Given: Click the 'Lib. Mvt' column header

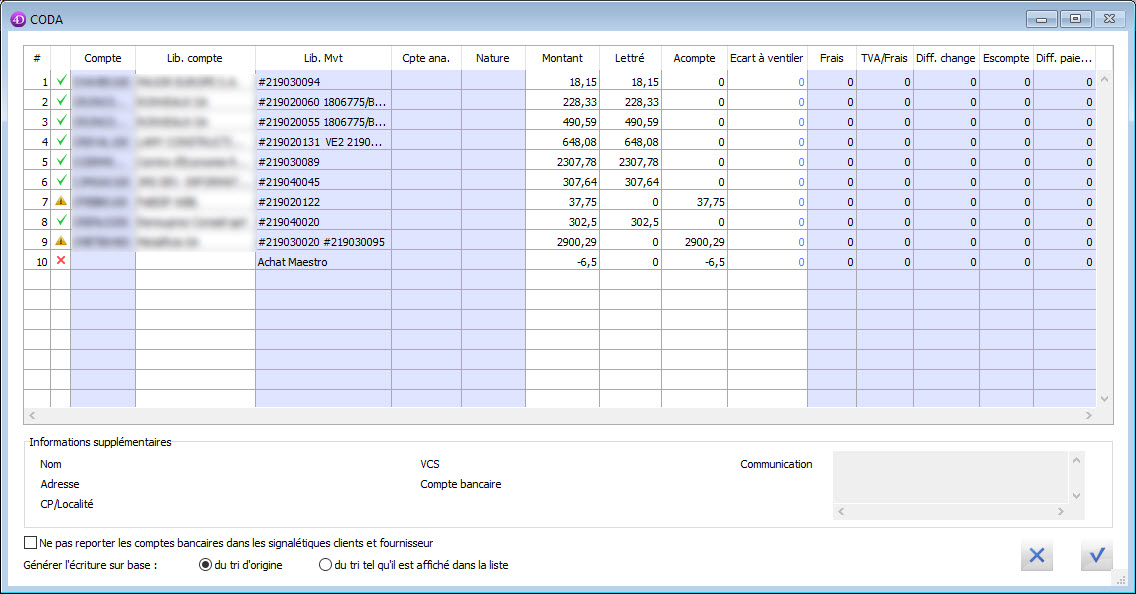Looking at the screenshot, I should (x=323, y=58).
